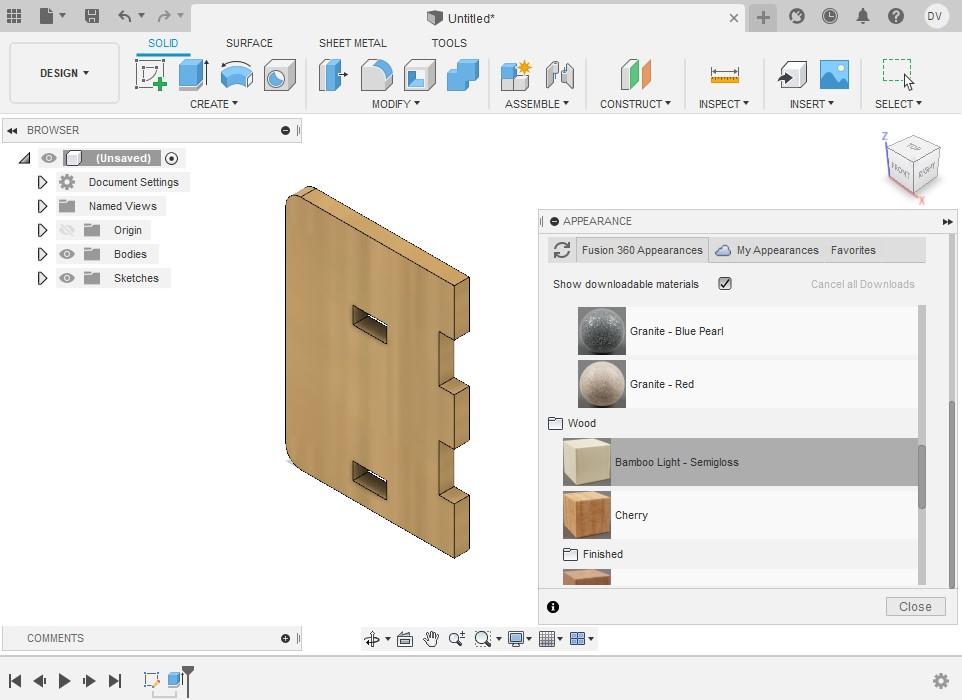This screenshot has width=962, height=700.
Task: Hide the Sketches folder
Action: tap(67, 278)
